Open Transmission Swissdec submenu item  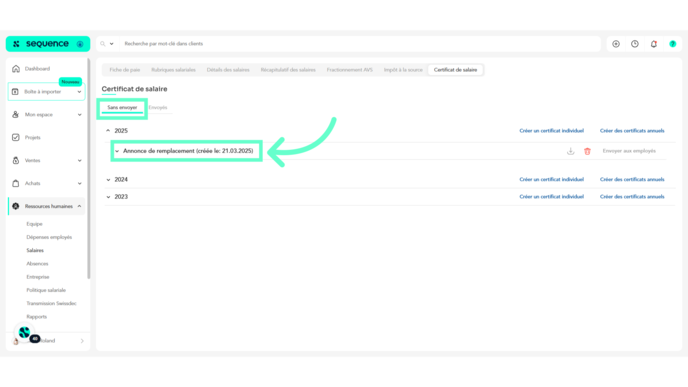click(x=51, y=304)
